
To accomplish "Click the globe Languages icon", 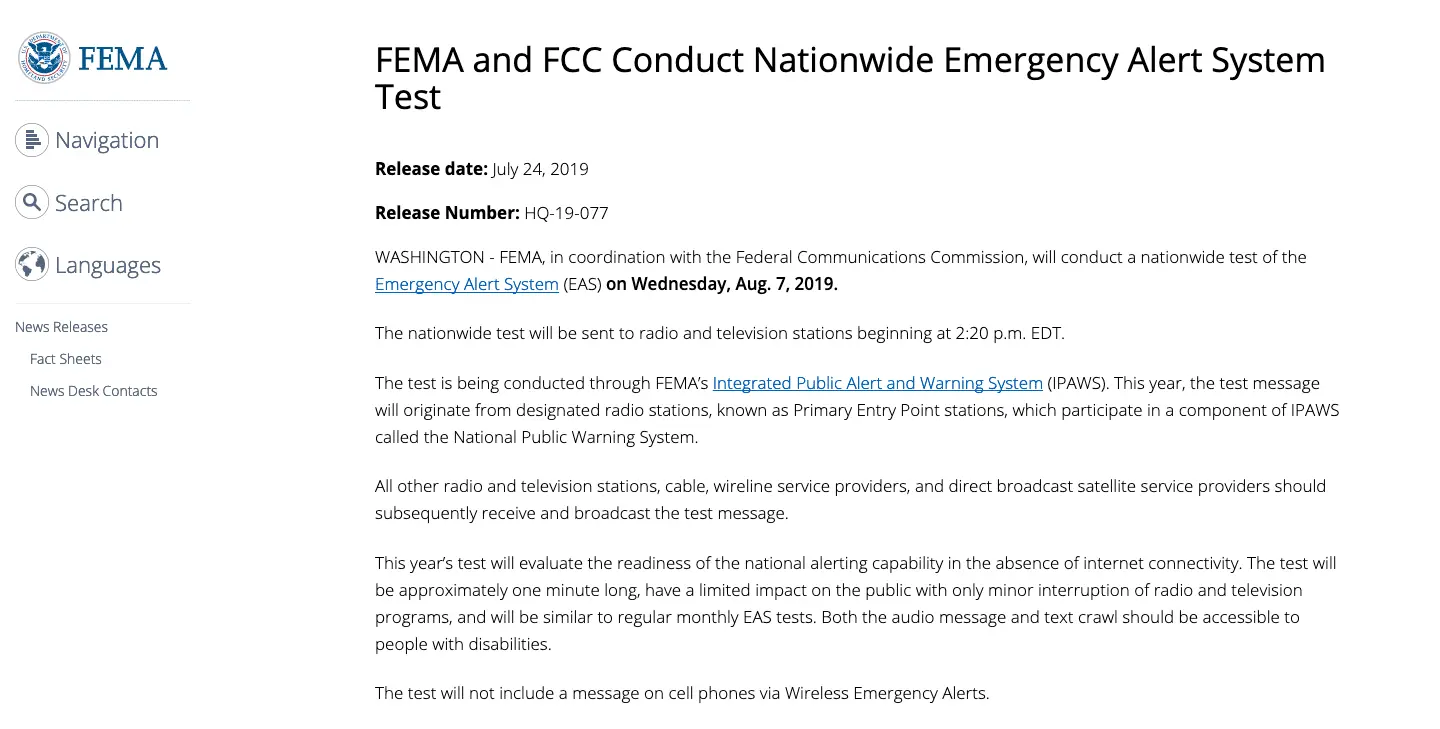I will (32, 265).
